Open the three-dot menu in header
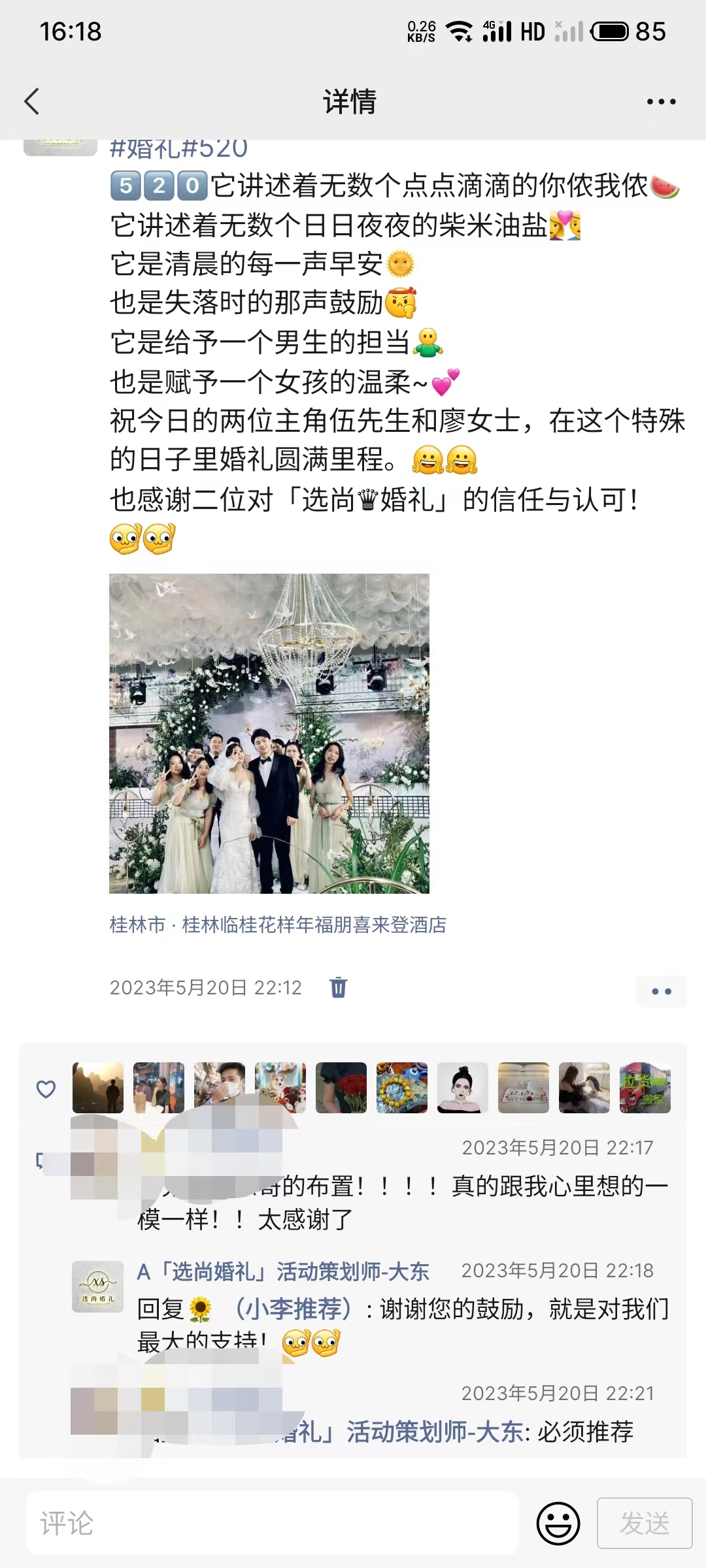 661,102
